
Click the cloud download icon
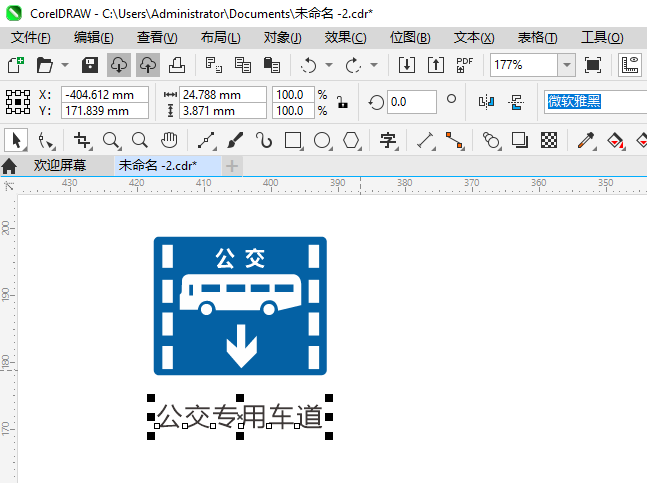coord(119,65)
